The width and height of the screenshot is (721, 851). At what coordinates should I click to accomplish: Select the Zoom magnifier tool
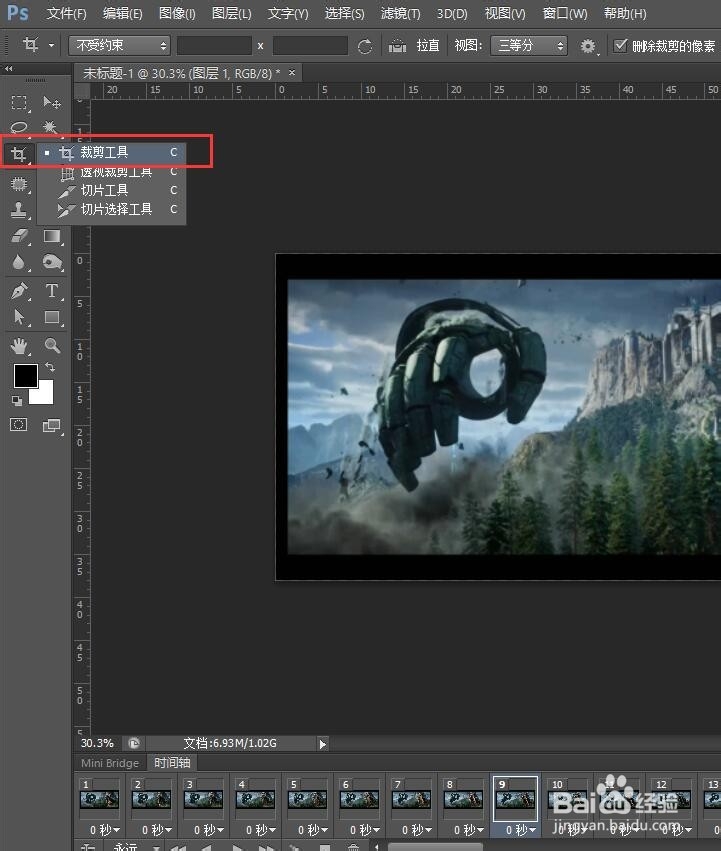[52, 345]
